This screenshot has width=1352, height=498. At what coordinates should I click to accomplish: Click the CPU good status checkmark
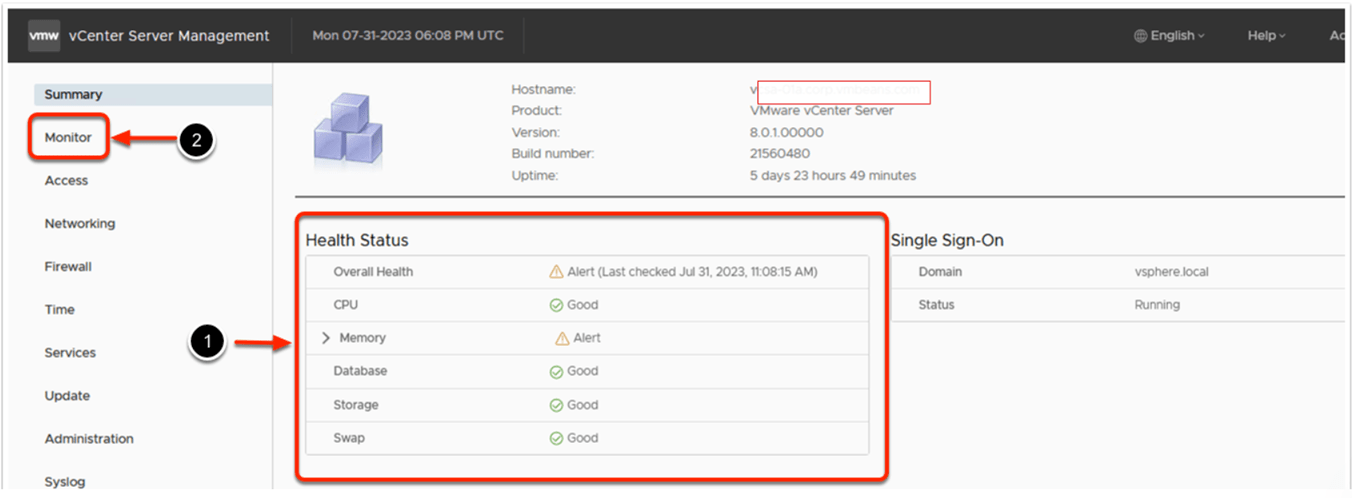[x=556, y=305]
